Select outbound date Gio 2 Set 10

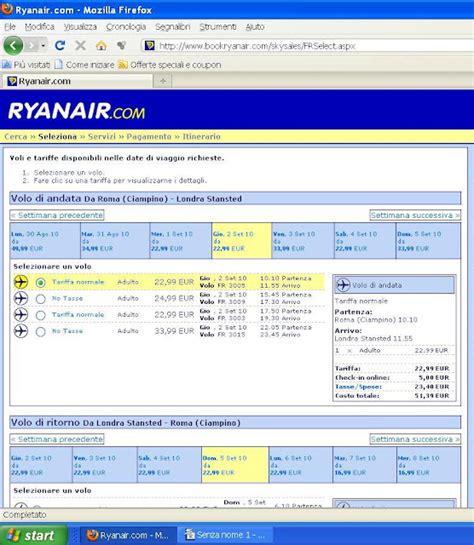coord(242,241)
